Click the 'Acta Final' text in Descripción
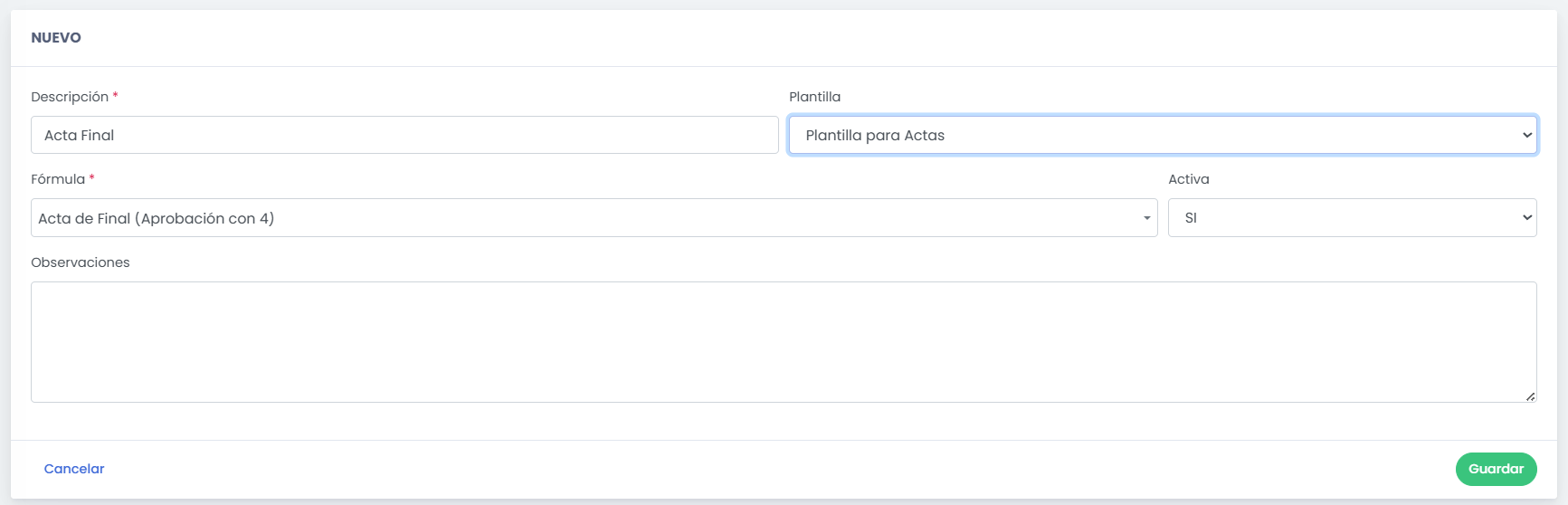The image size is (1568, 505). (x=80, y=136)
